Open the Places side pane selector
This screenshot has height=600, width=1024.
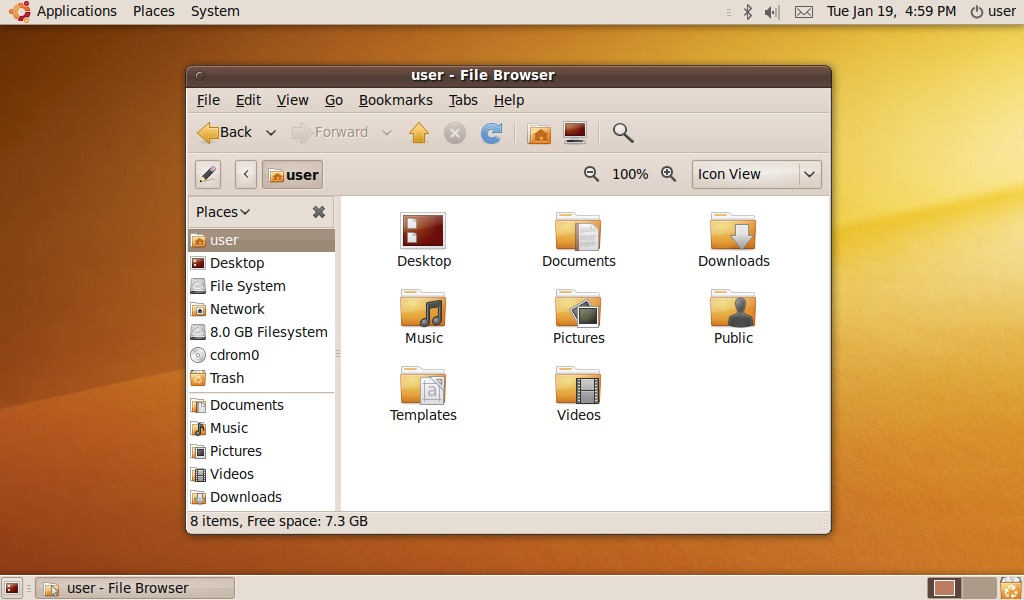point(223,212)
